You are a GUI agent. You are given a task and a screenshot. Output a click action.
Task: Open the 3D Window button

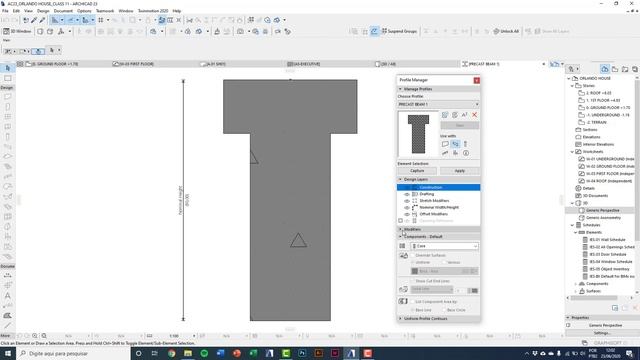click(x=17, y=31)
